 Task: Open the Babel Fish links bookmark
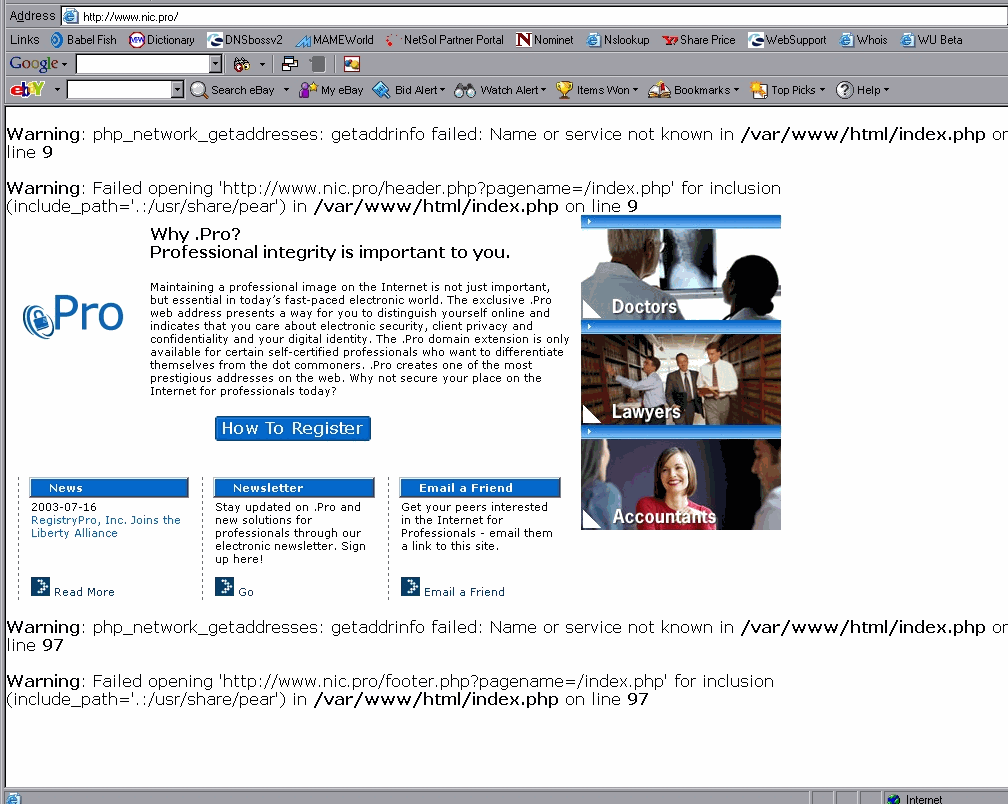pyautogui.click(x=84, y=40)
